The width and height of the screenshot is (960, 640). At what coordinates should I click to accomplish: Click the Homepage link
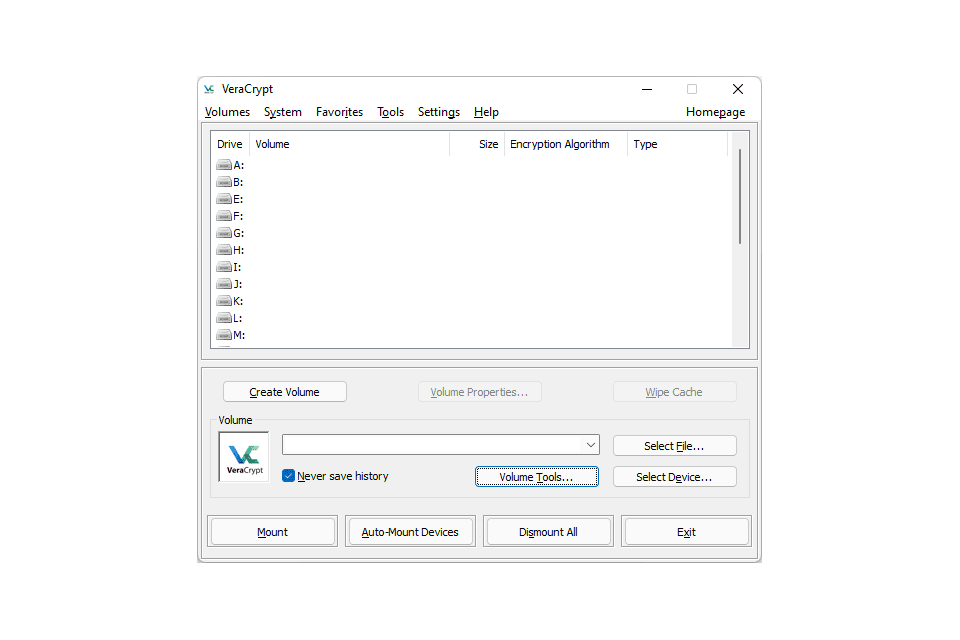(x=715, y=112)
